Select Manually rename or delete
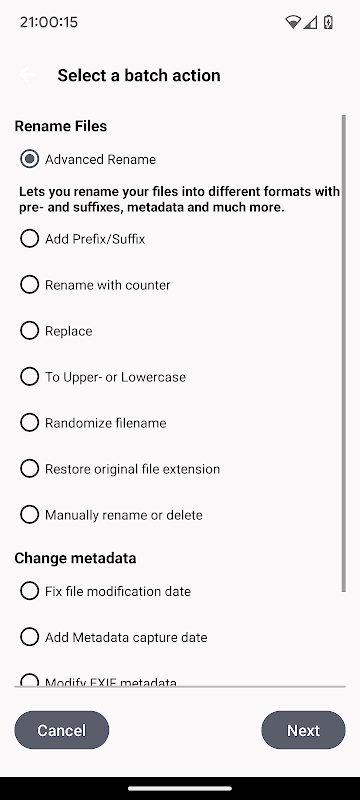360x800 pixels. (111, 514)
